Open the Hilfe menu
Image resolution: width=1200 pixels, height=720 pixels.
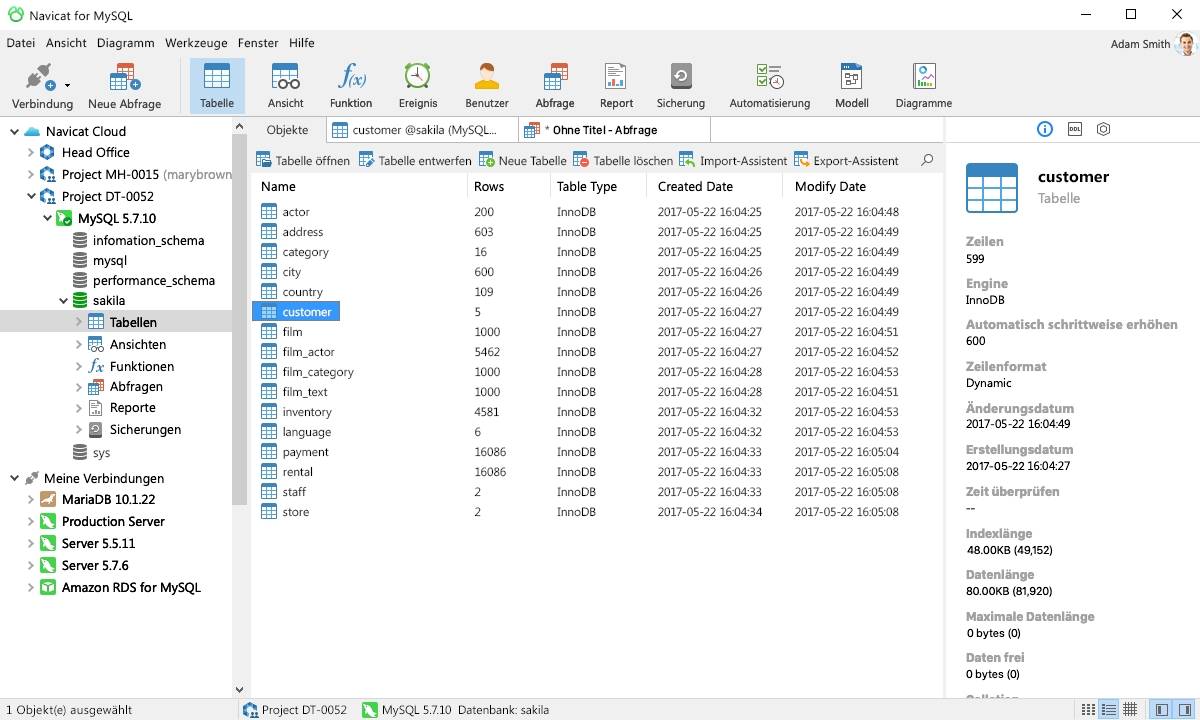(x=302, y=43)
